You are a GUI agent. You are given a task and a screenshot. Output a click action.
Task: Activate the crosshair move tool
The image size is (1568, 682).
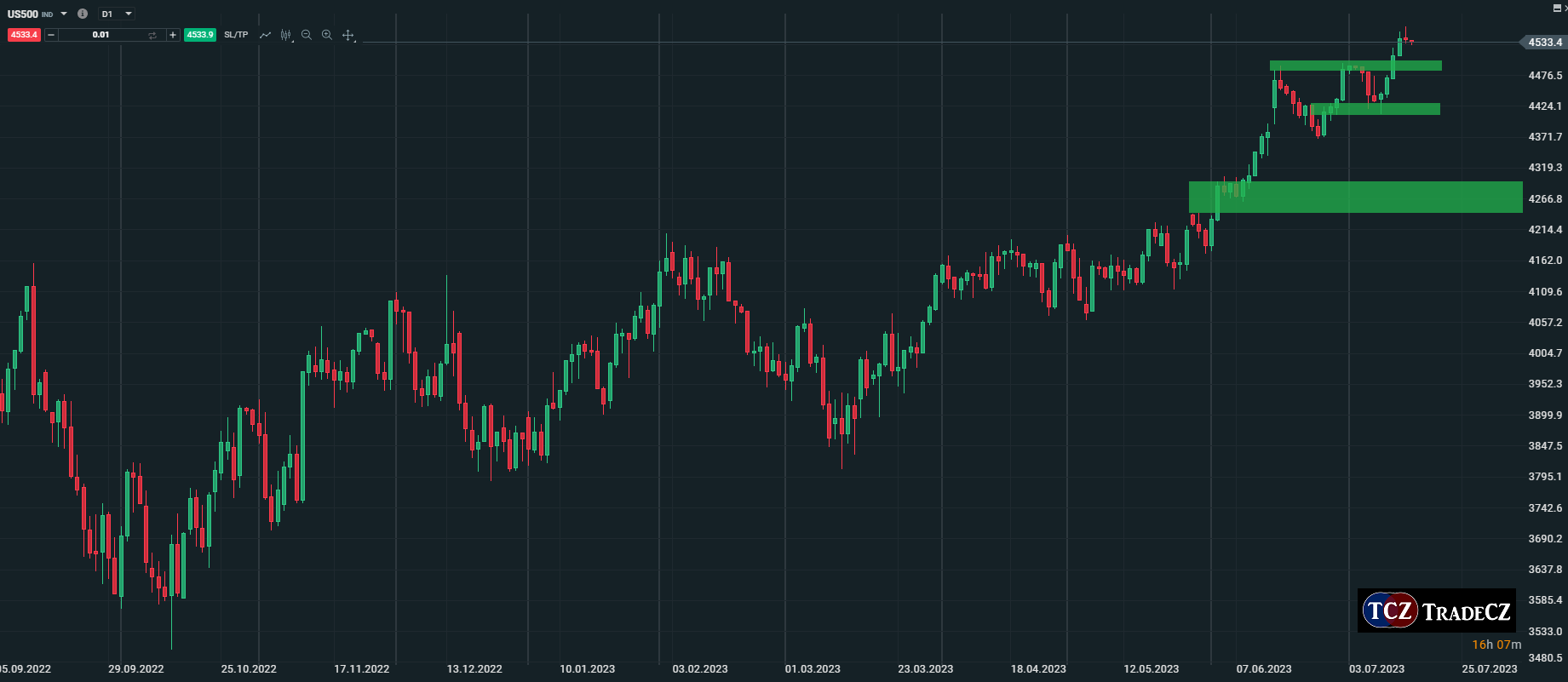tap(348, 35)
